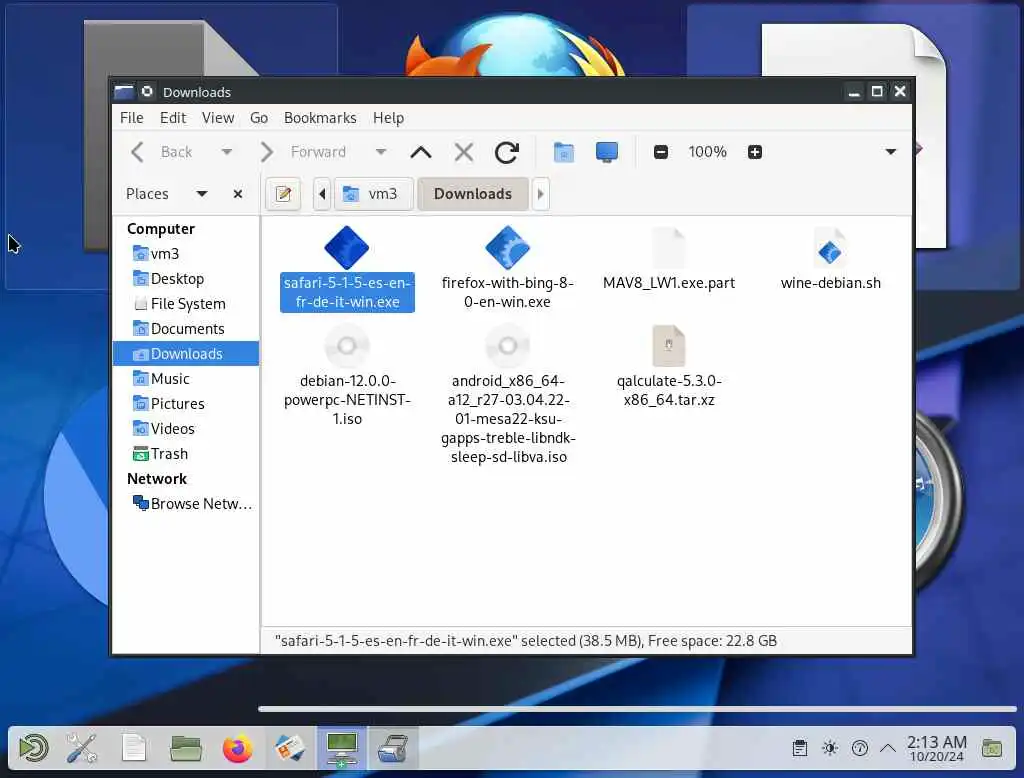This screenshot has width=1024, height=778.
Task: Open Desktop in the Places sidebar
Action: [x=186, y=279]
